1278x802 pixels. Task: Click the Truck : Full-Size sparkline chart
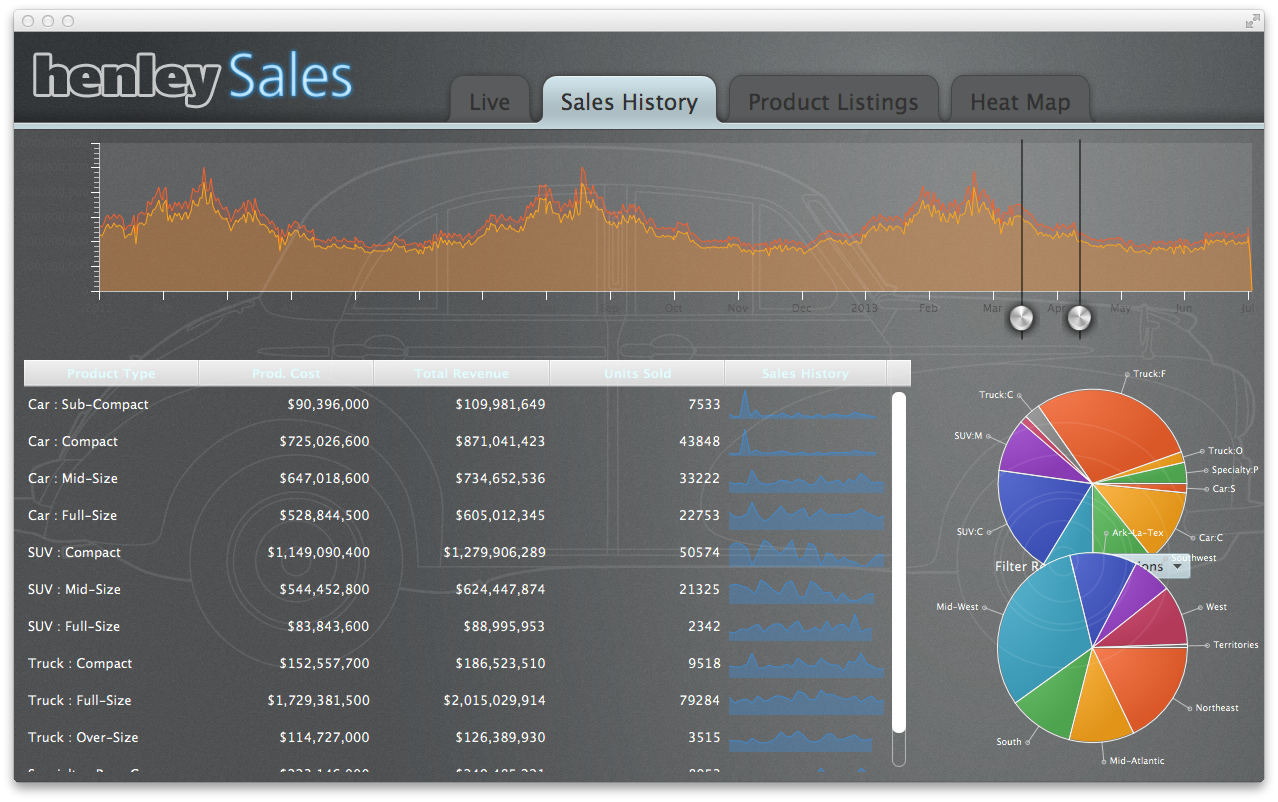[806, 702]
